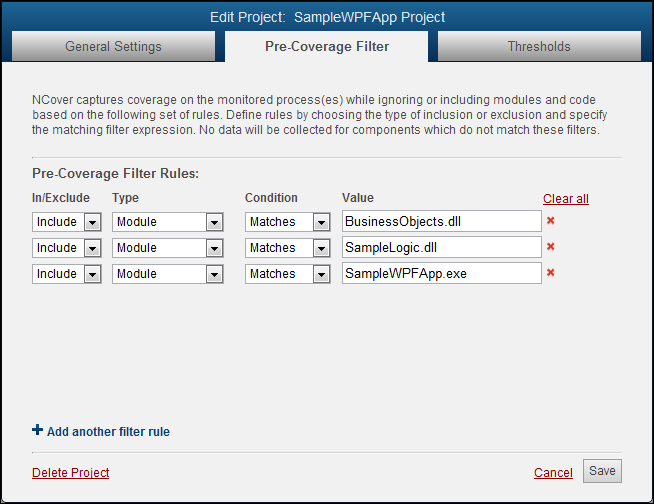Expand Condition dropdown for BusinessObjects.dll row
The image size is (654, 504).
(x=321, y=222)
